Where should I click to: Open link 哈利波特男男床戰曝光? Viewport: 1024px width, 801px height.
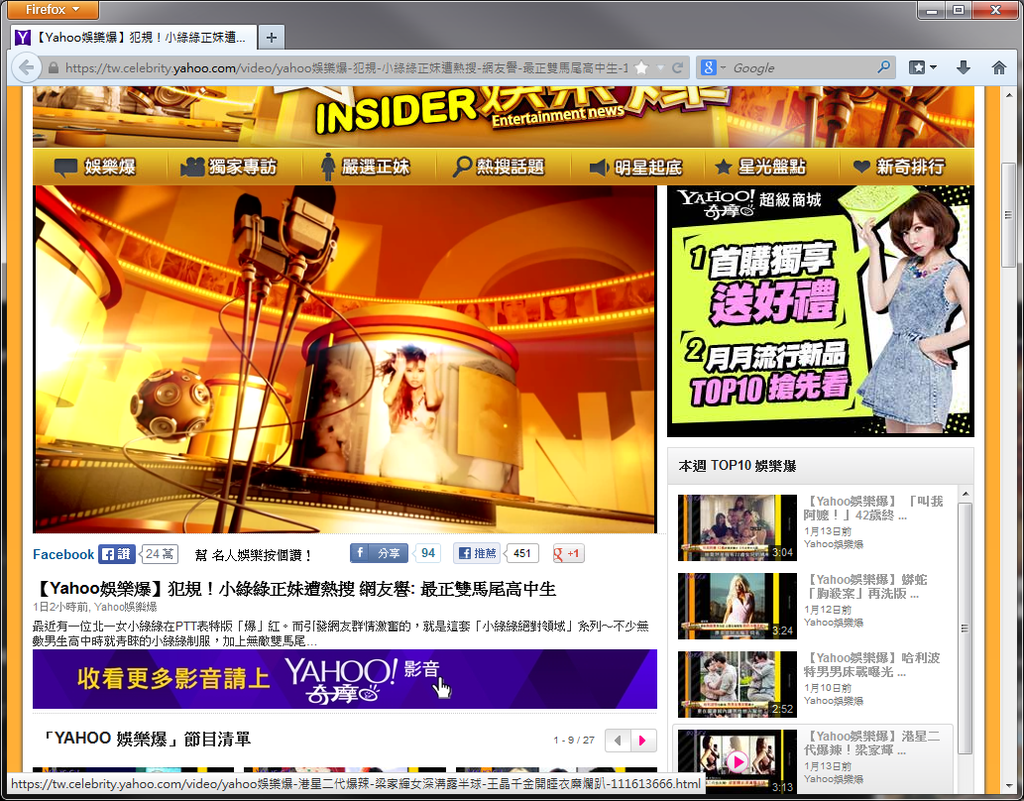(x=872, y=665)
